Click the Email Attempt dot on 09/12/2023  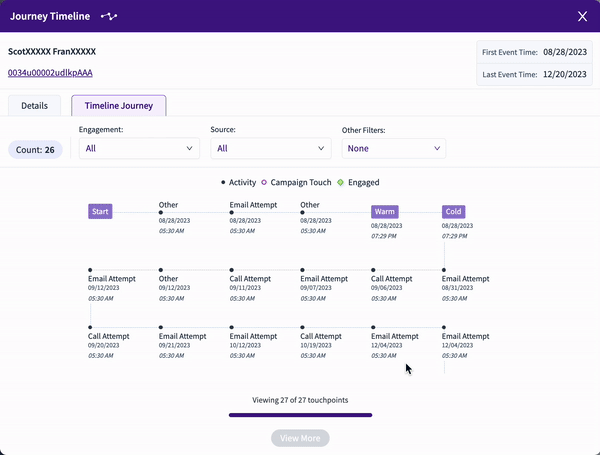[x=90, y=270]
